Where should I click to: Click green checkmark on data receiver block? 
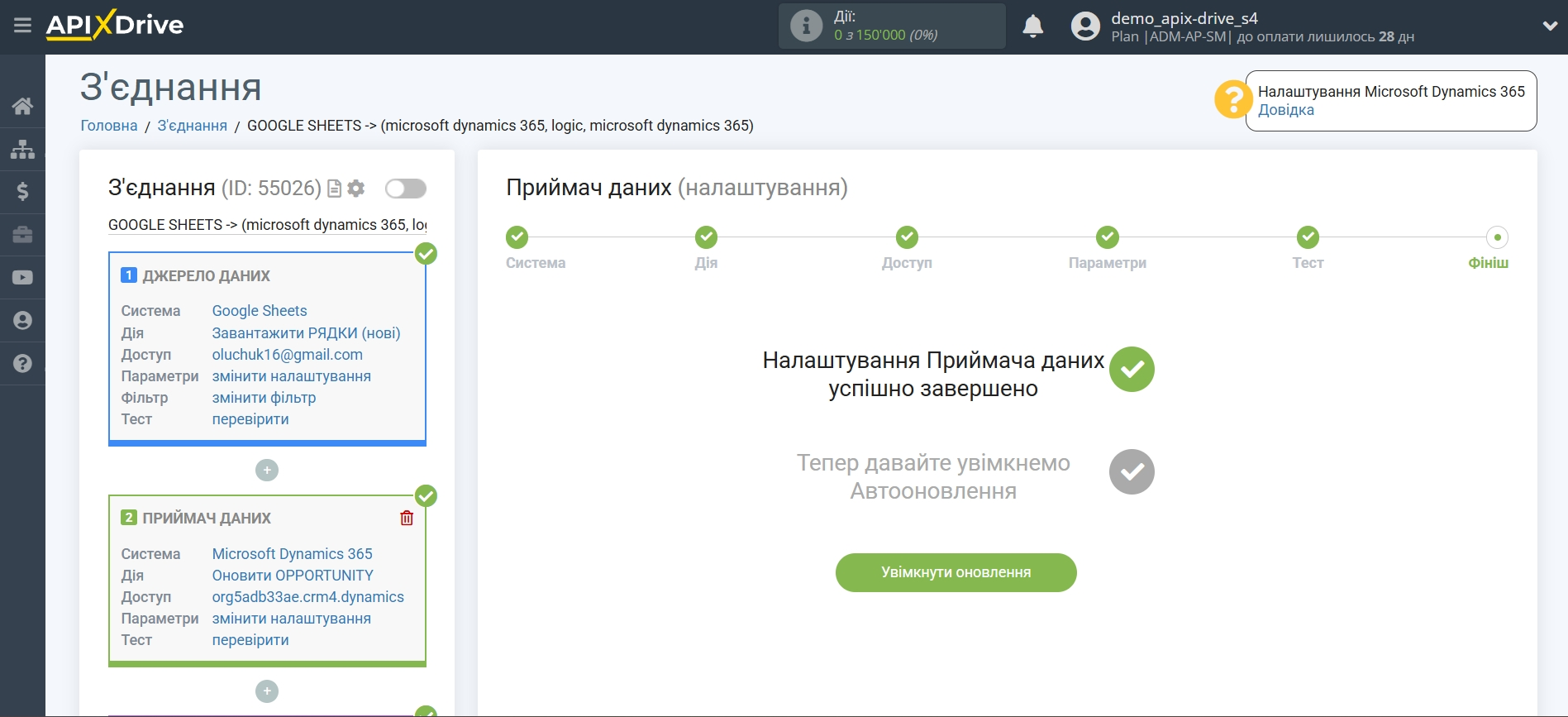(x=426, y=496)
